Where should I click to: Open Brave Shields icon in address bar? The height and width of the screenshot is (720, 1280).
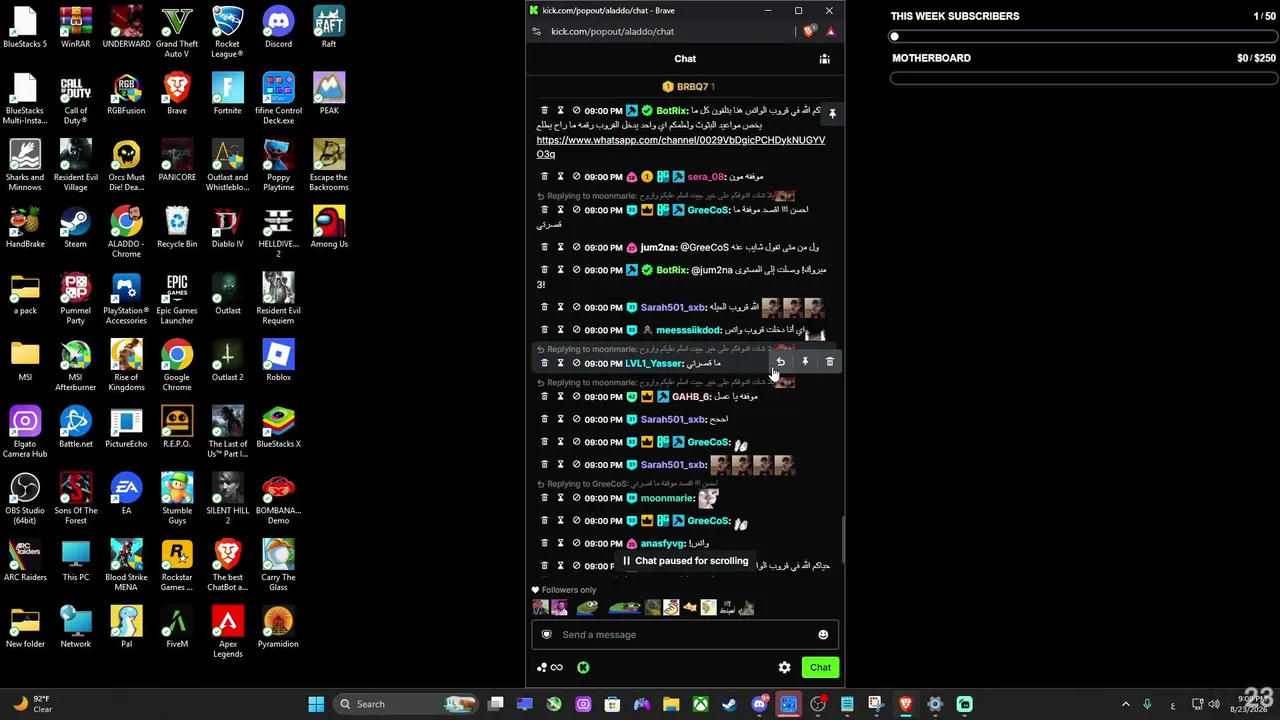point(809,31)
